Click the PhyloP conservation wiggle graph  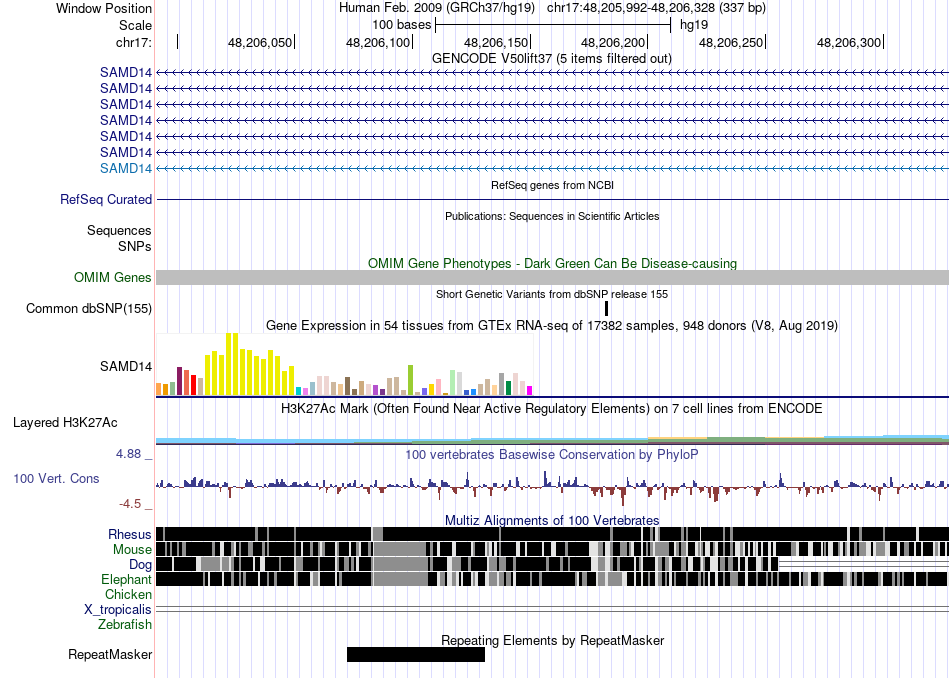(x=553, y=487)
